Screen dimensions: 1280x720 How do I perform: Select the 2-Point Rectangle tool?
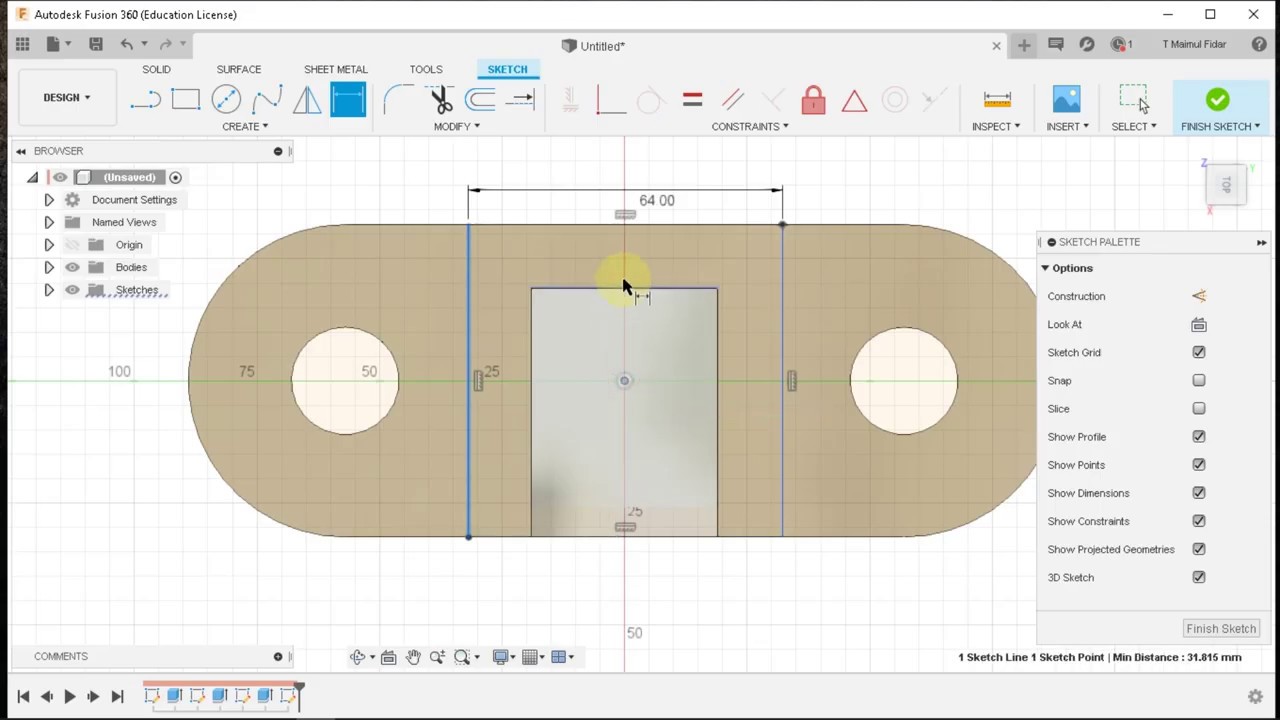[186, 99]
